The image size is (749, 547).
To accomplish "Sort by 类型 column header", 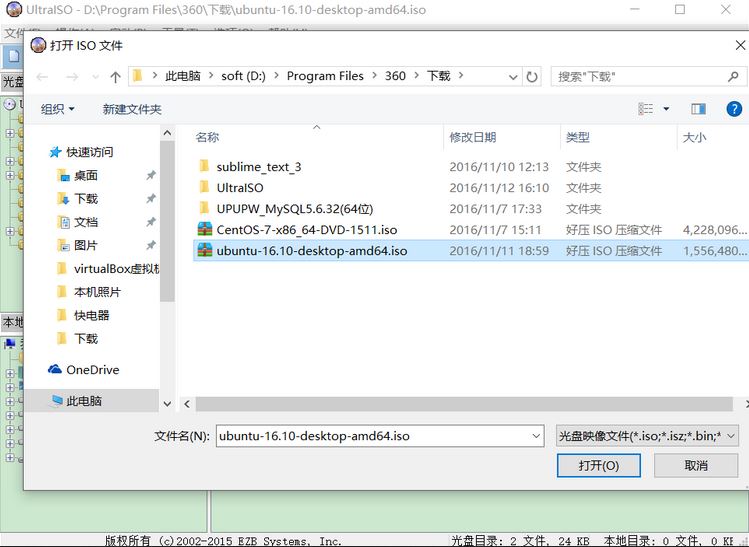I will 578,138.
